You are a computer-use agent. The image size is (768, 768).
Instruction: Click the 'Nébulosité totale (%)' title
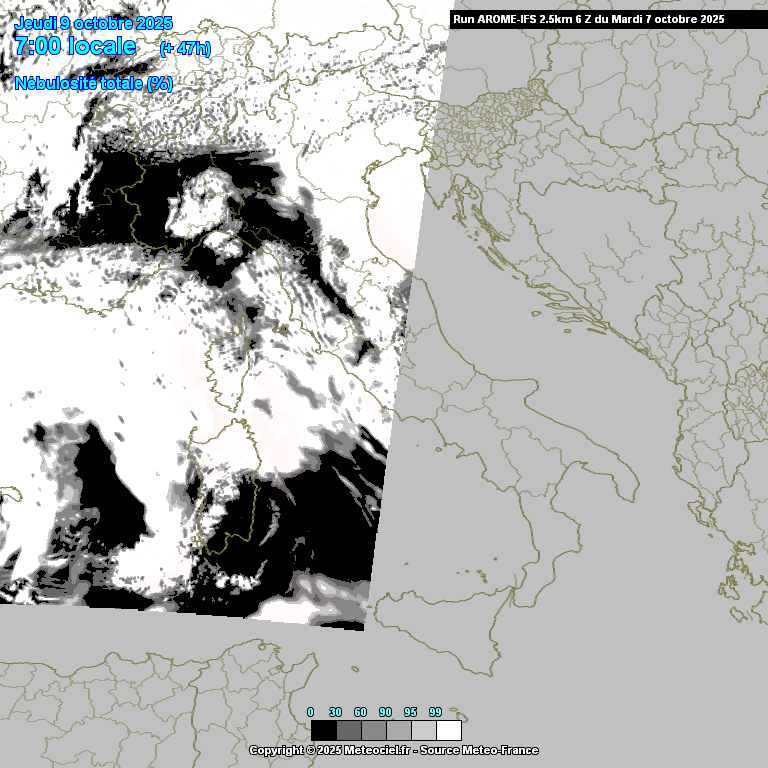coord(94,84)
